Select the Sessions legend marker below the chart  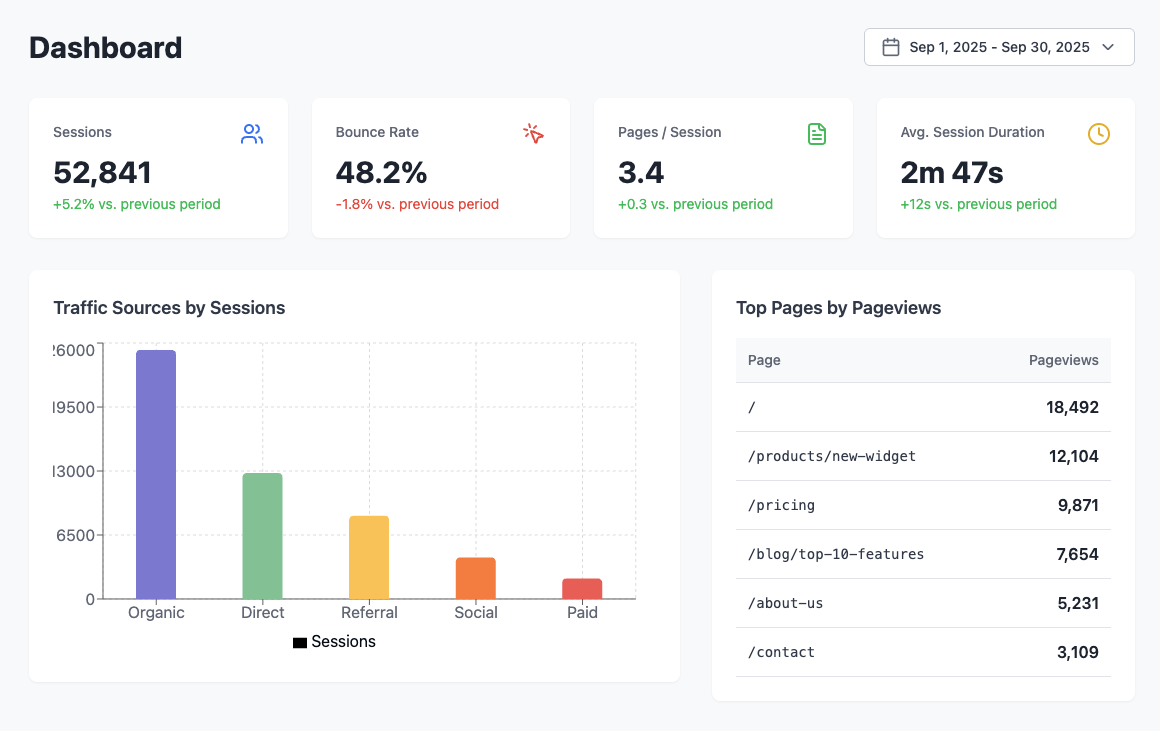pos(299,641)
